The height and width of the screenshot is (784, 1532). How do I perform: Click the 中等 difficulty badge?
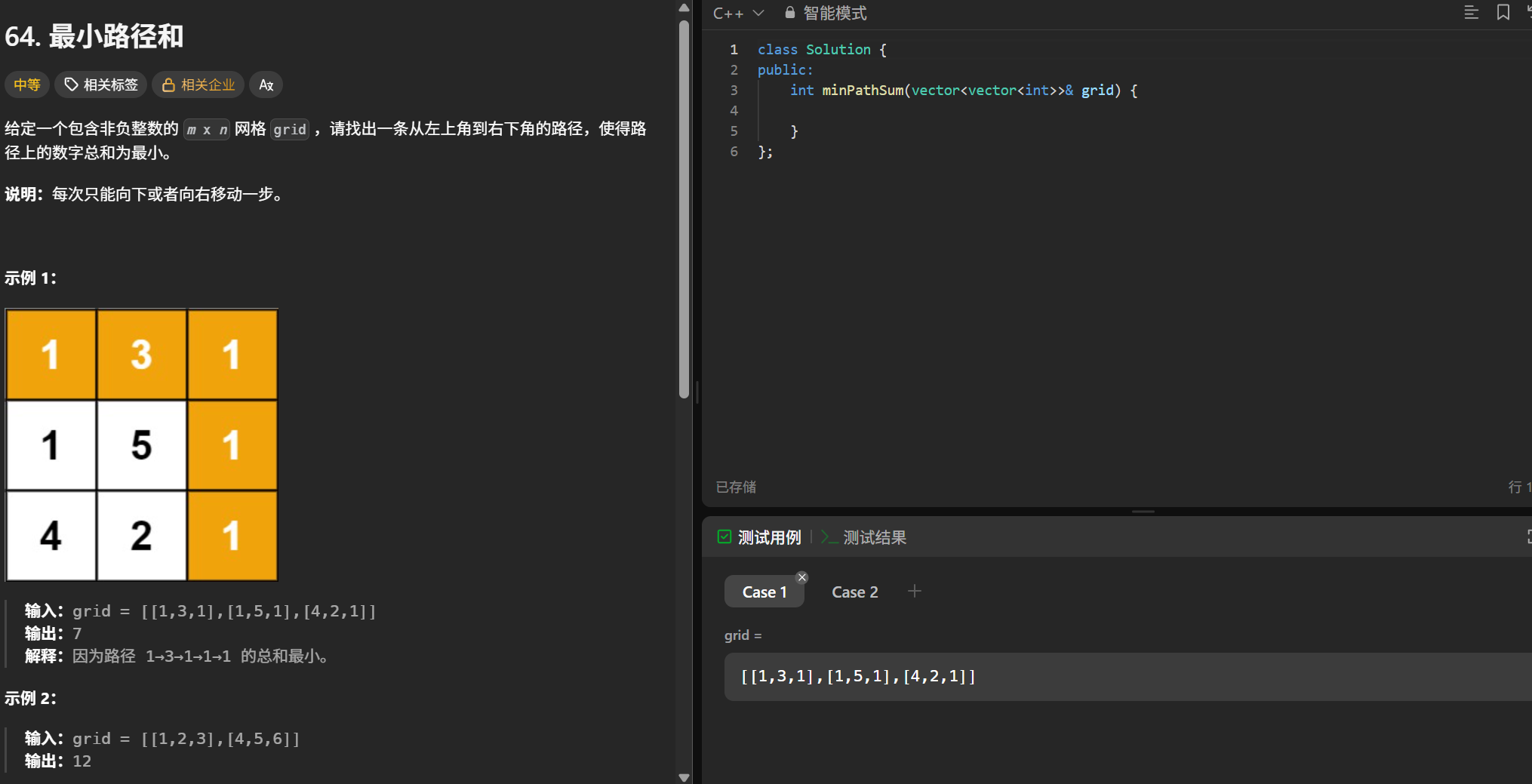(27, 85)
